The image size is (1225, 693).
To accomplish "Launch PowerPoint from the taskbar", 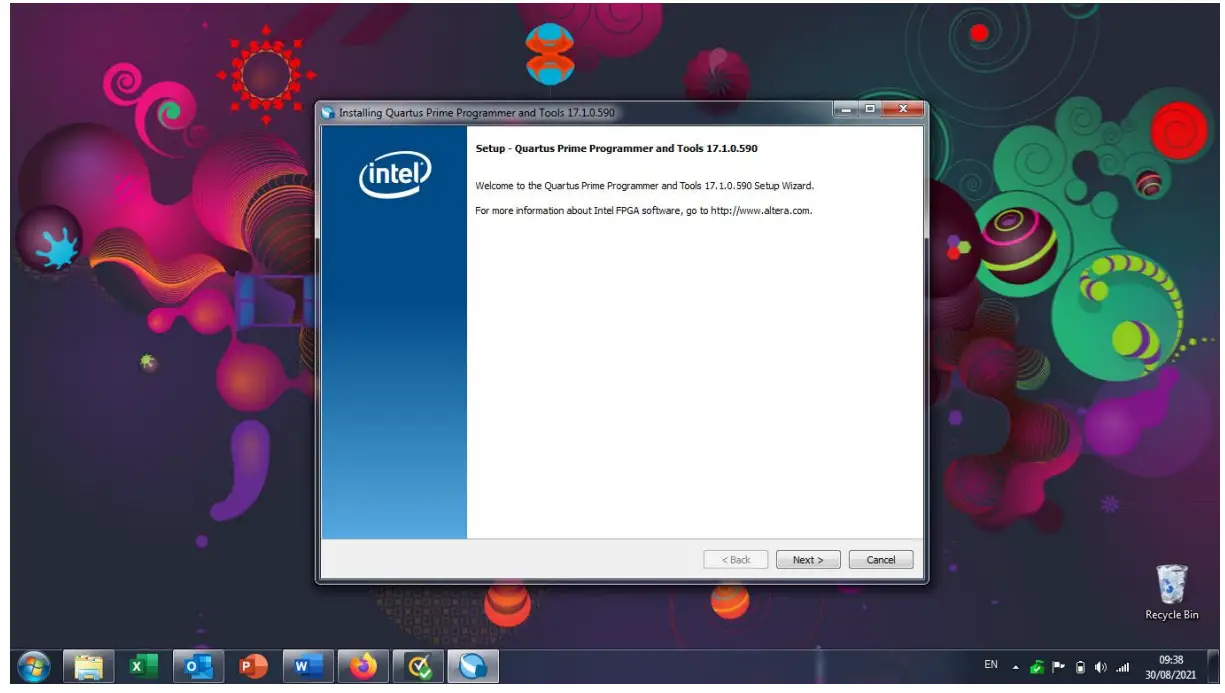I will tap(253, 666).
